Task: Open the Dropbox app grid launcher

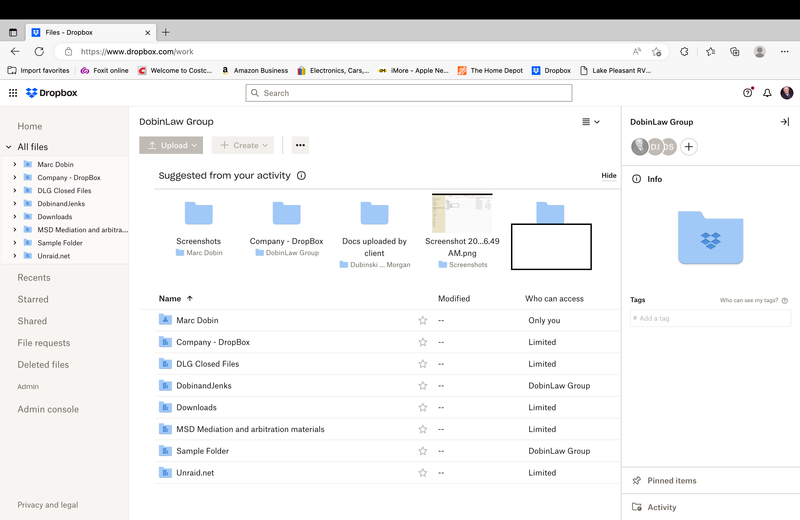Action: [13, 93]
